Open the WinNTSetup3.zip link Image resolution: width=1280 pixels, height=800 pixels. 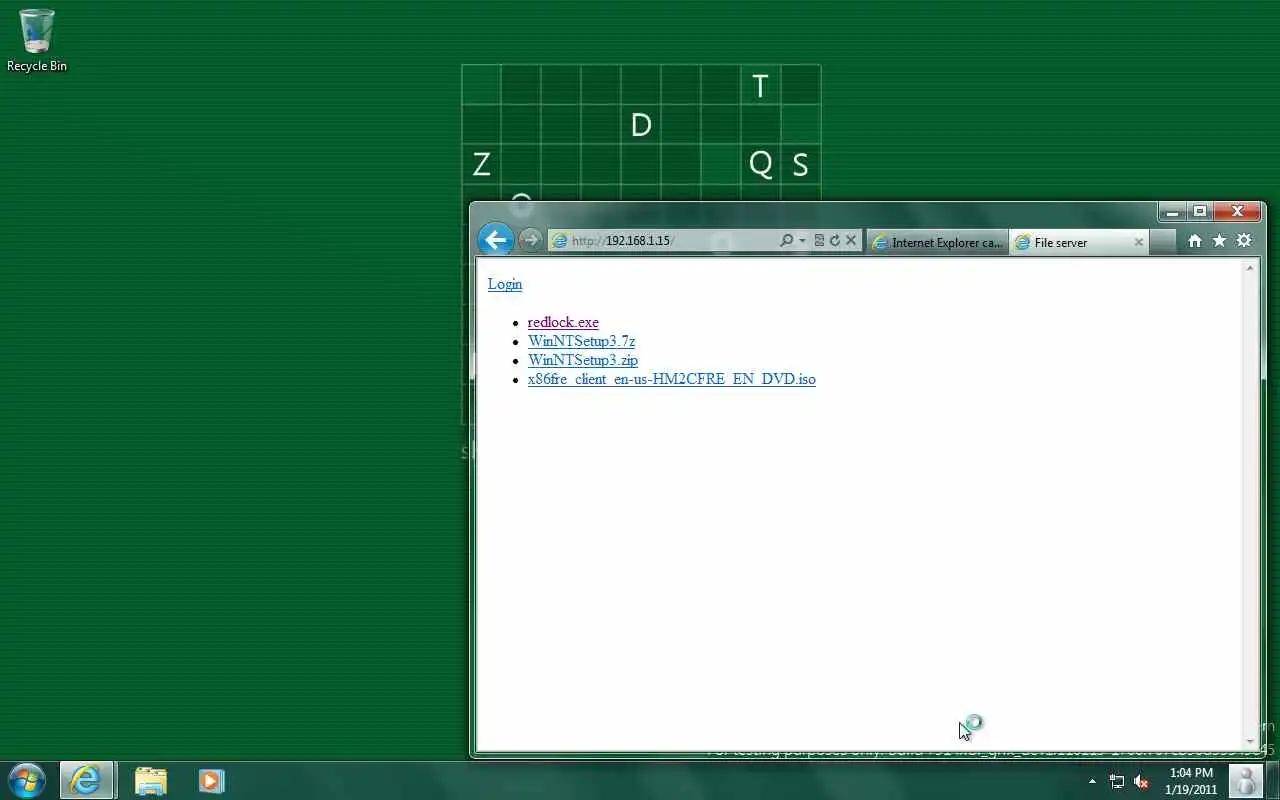tap(583, 360)
